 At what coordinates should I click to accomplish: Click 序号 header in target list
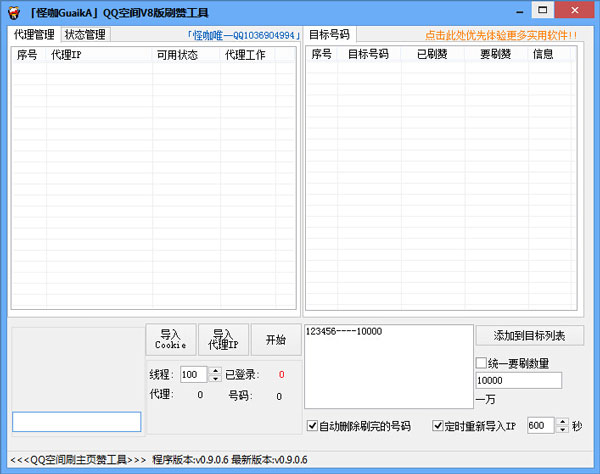pyautogui.click(x=322, y=54)
